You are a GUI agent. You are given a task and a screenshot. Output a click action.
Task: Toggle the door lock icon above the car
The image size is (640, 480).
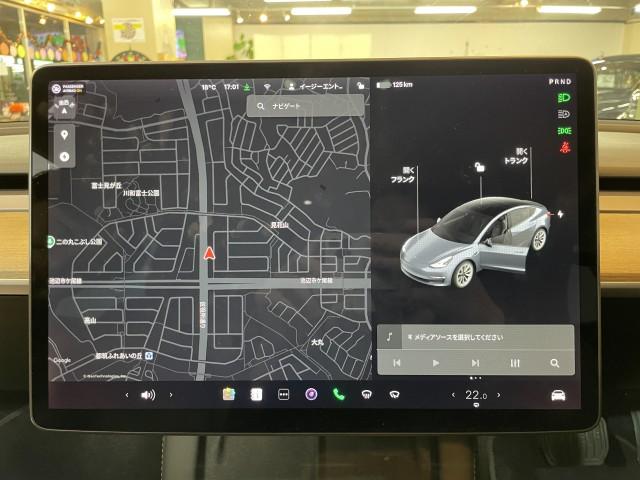click(x=481, y=167)
